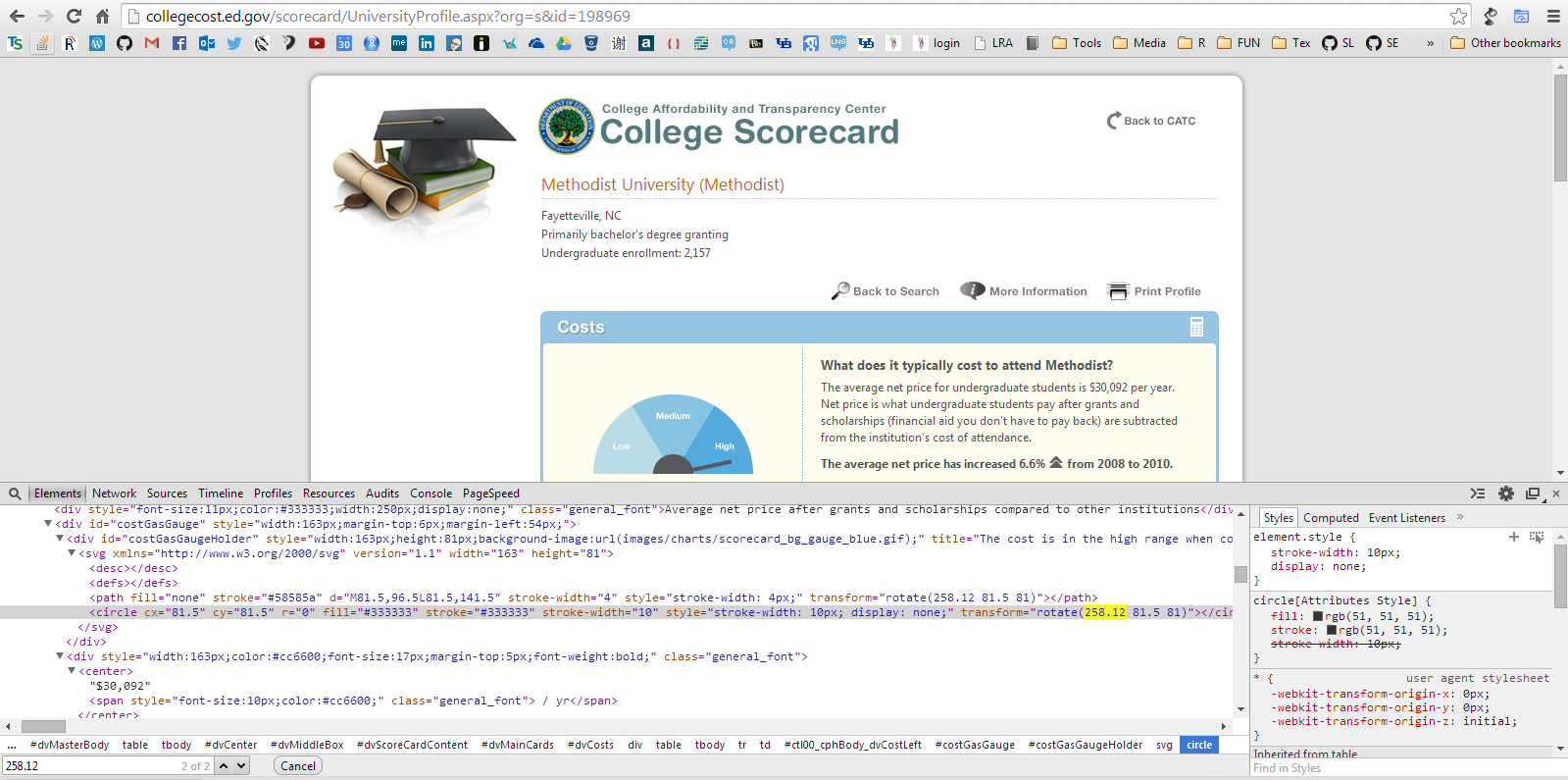The width and height of the screenshot is (1568, 780).
Task: Collapse the svg element node
Action: pyautogui.click(x=72, y=553)
